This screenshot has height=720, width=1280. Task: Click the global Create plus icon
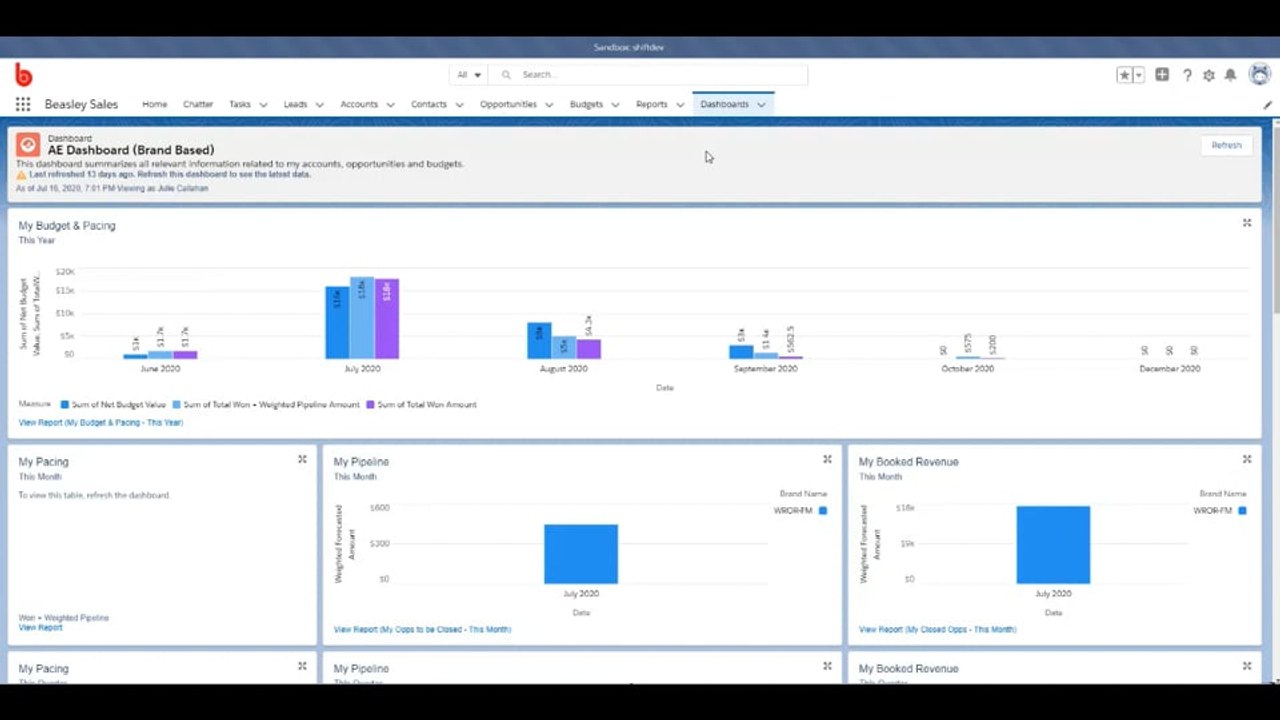1162,75
